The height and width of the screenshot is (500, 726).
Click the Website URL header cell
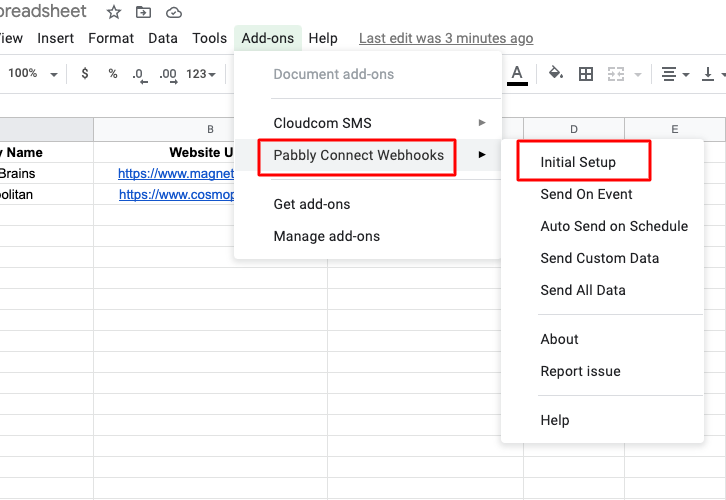coord(164,152)
